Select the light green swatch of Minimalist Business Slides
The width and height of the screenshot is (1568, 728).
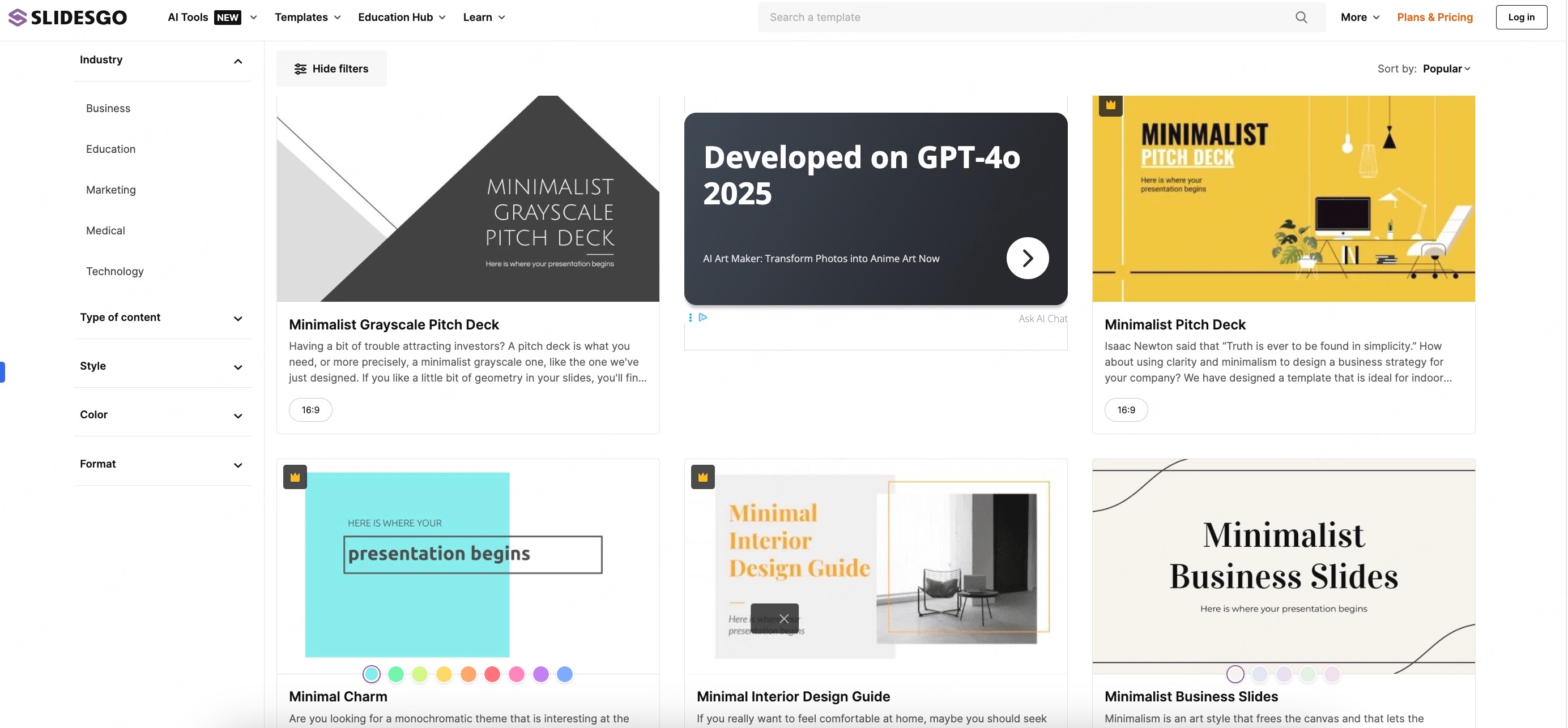(1308, 674)
